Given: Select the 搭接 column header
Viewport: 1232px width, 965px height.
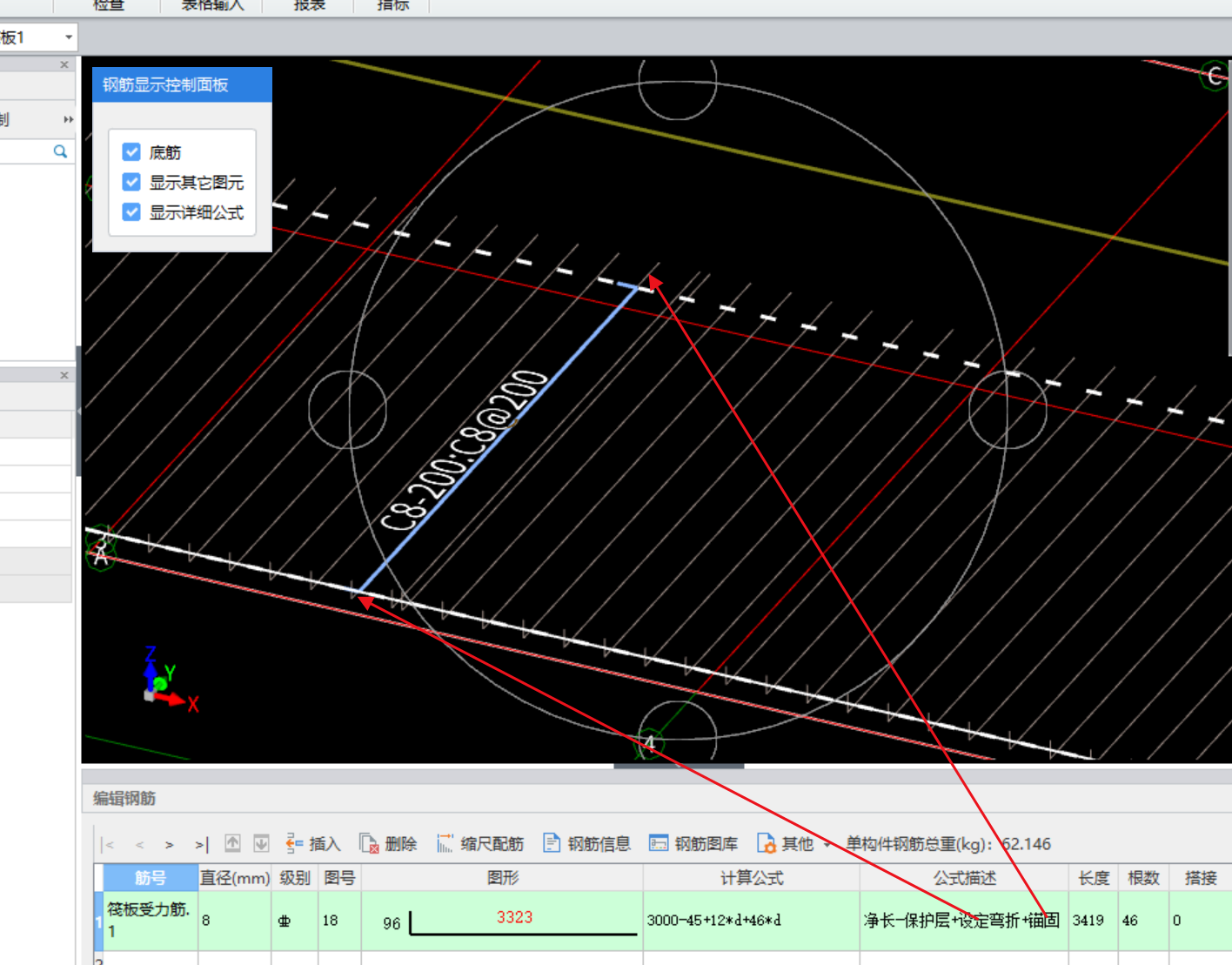Looking at the screenshot, I should click(x=1201, y=878).
